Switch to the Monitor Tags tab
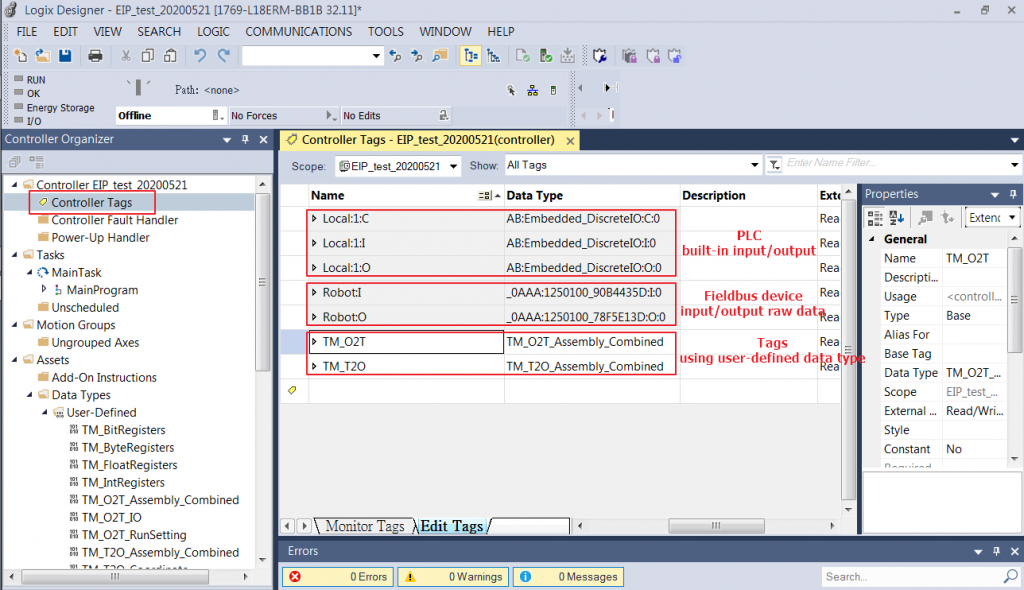The height and width of the screenshot is (590, 1024). (x=364, y=526)
